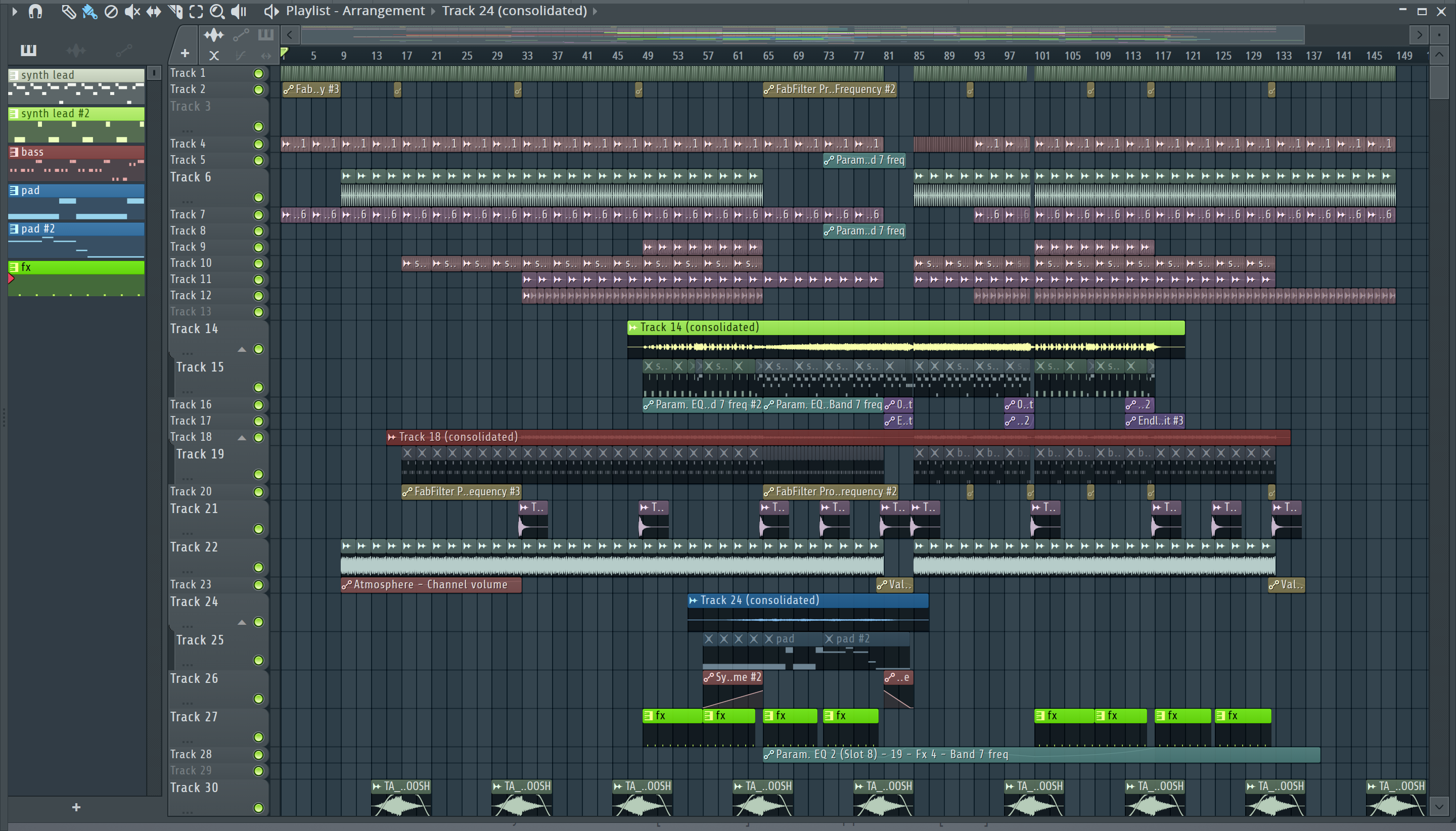Click the down arrow of vertical scrollbar
Screen dimensions: 1456x831
(x=1439, y=807)
